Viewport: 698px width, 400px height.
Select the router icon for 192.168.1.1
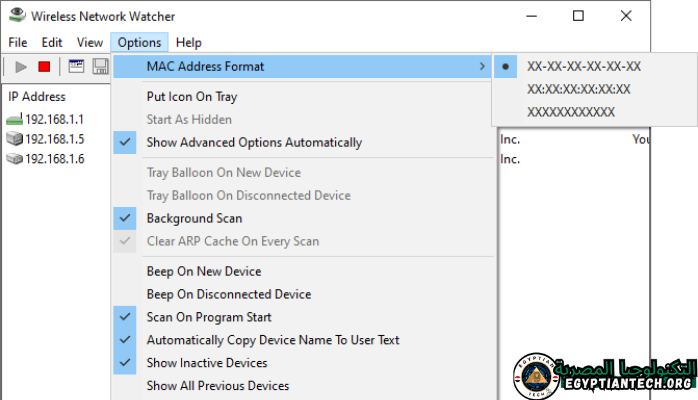(15, 120)
